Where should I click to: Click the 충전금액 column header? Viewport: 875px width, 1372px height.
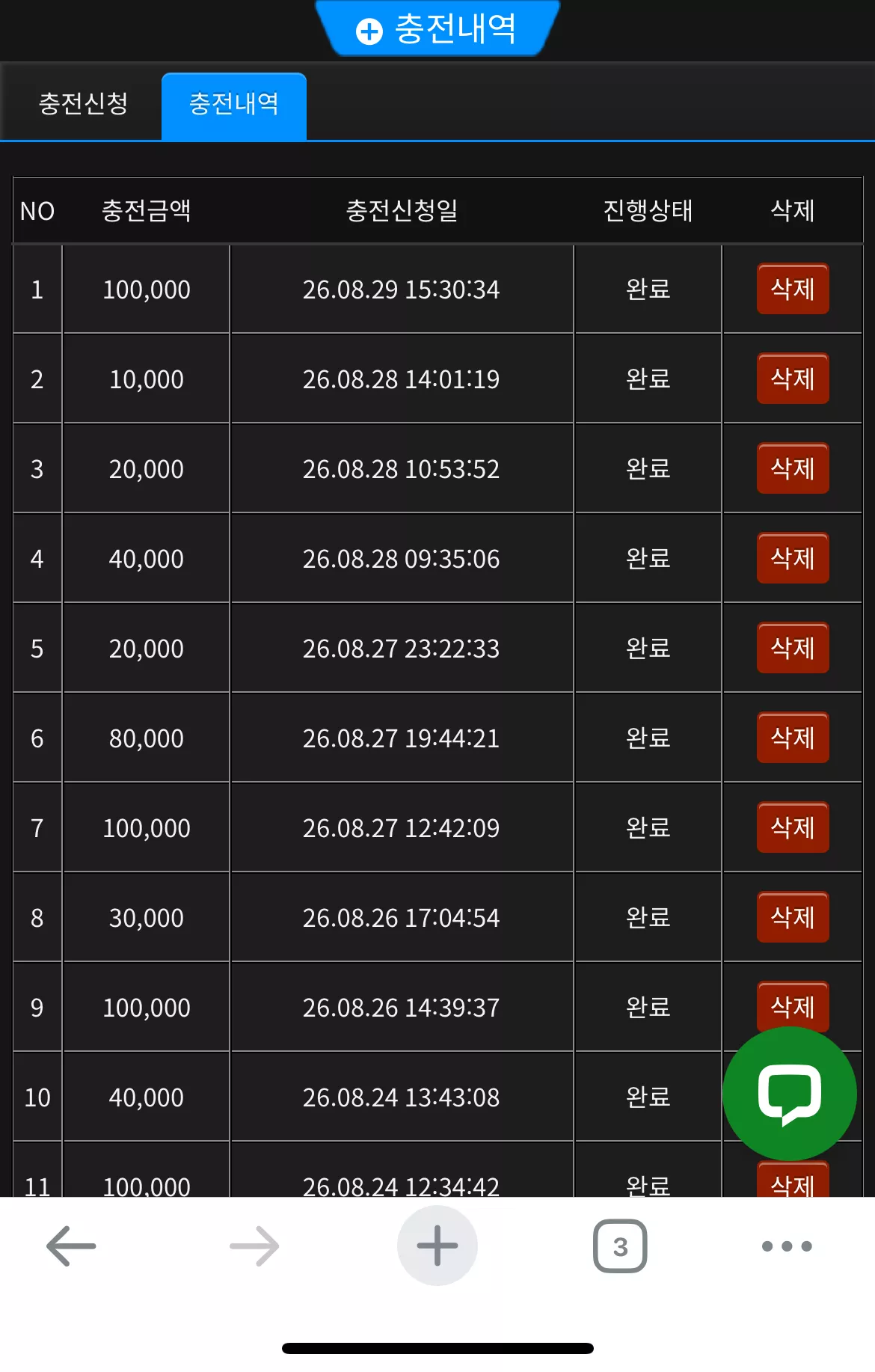(147, 211)
